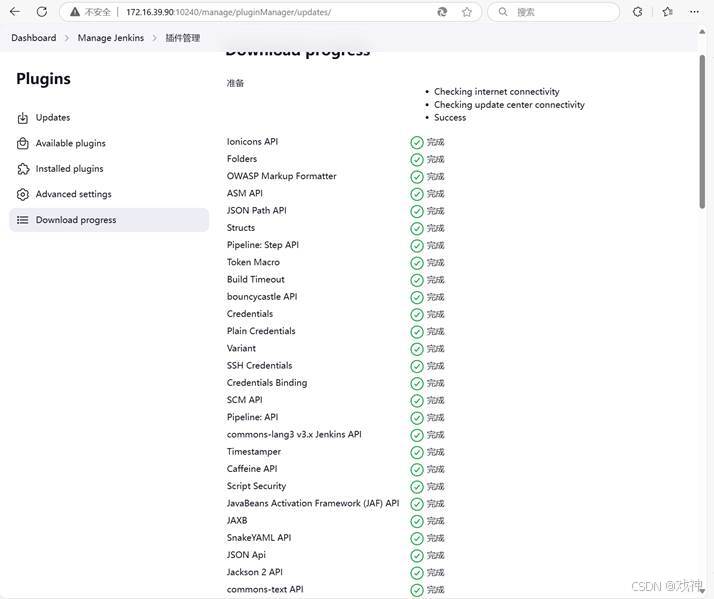714x599 pixels.
Task: Click 'Checking internet connectivity' status line
Action: [496, 92]
